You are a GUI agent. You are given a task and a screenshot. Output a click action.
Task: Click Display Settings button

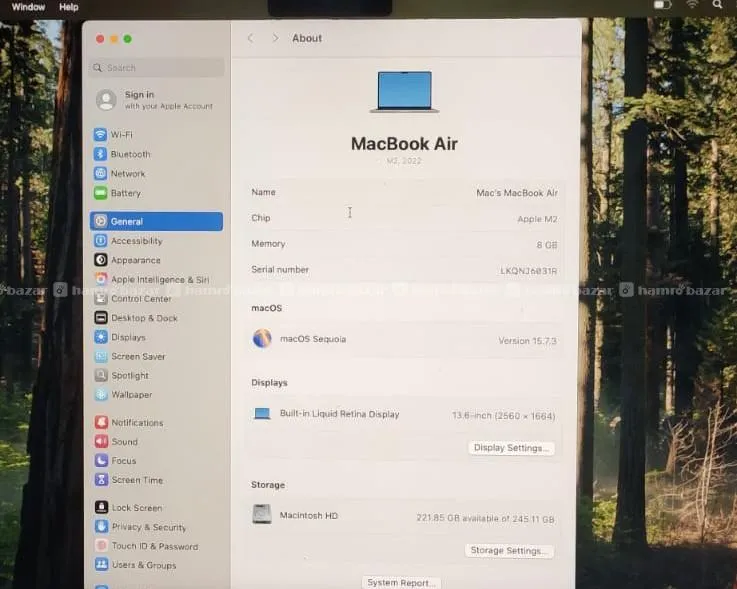pyautogui.click(x=511, y=448)
